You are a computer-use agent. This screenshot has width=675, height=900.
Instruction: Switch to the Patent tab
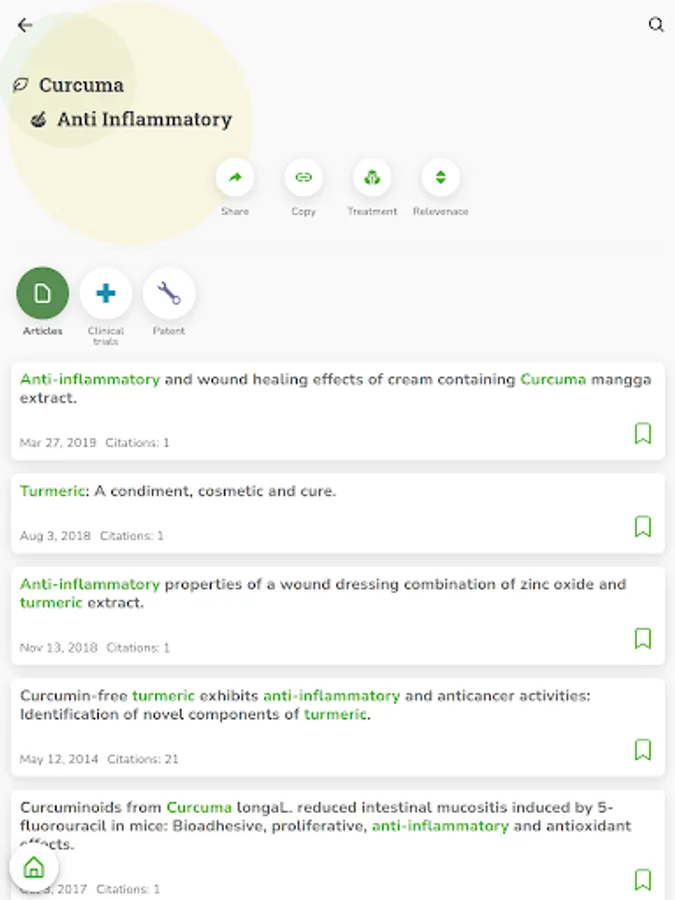pyautogui.click(x=169, y=293)
